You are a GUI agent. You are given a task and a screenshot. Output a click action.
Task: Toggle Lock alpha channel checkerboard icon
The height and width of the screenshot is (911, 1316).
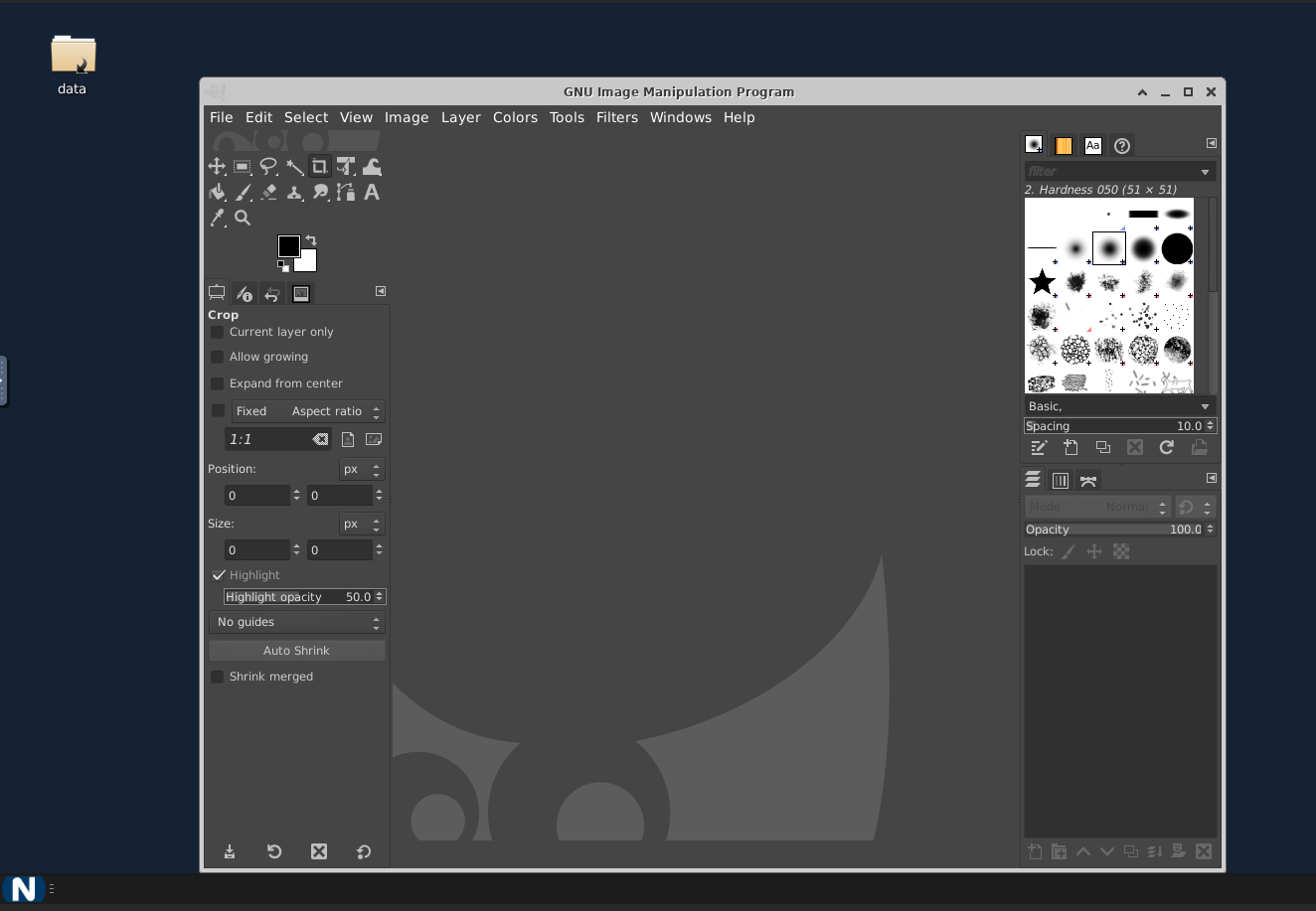click(x=1121, y=551)
